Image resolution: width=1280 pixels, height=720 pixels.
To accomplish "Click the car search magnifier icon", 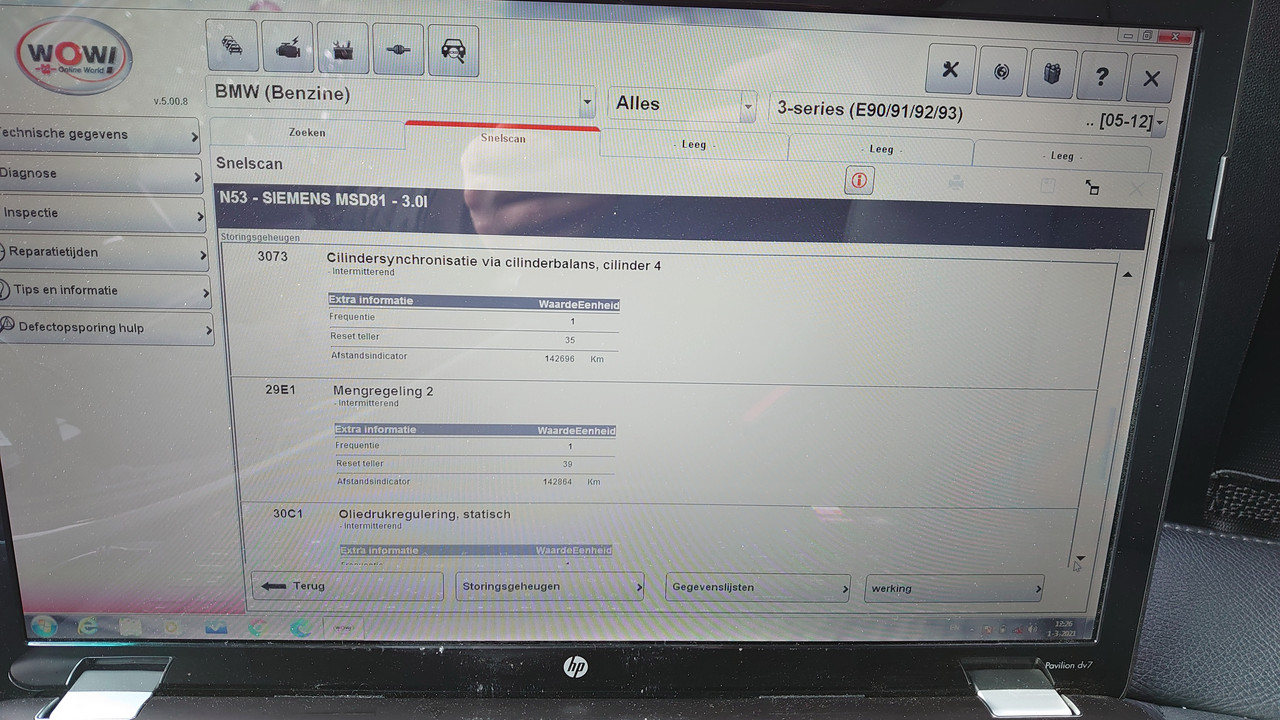I will point(453,50).
